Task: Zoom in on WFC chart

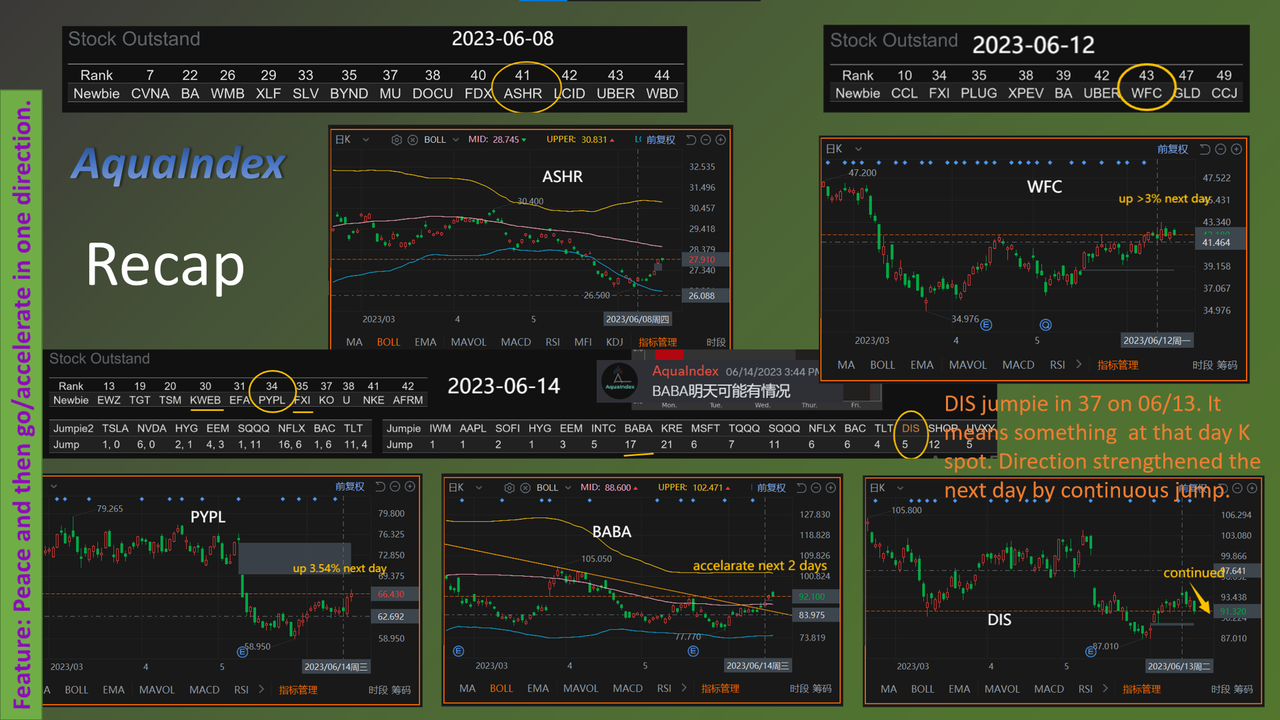Action: (x=1236, y=149)
